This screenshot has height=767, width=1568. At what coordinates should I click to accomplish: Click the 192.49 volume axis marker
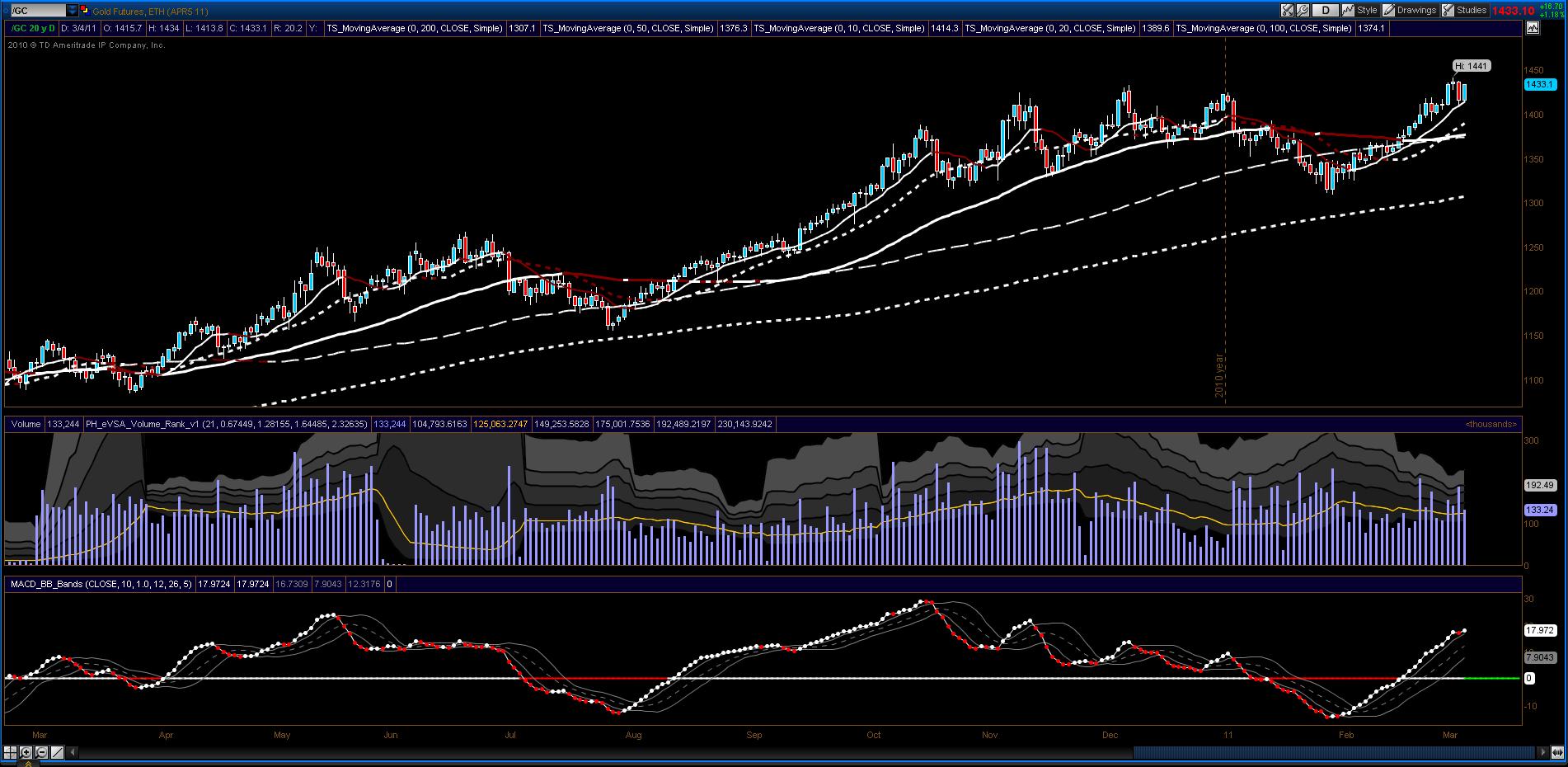click(x=1539, y=486)
